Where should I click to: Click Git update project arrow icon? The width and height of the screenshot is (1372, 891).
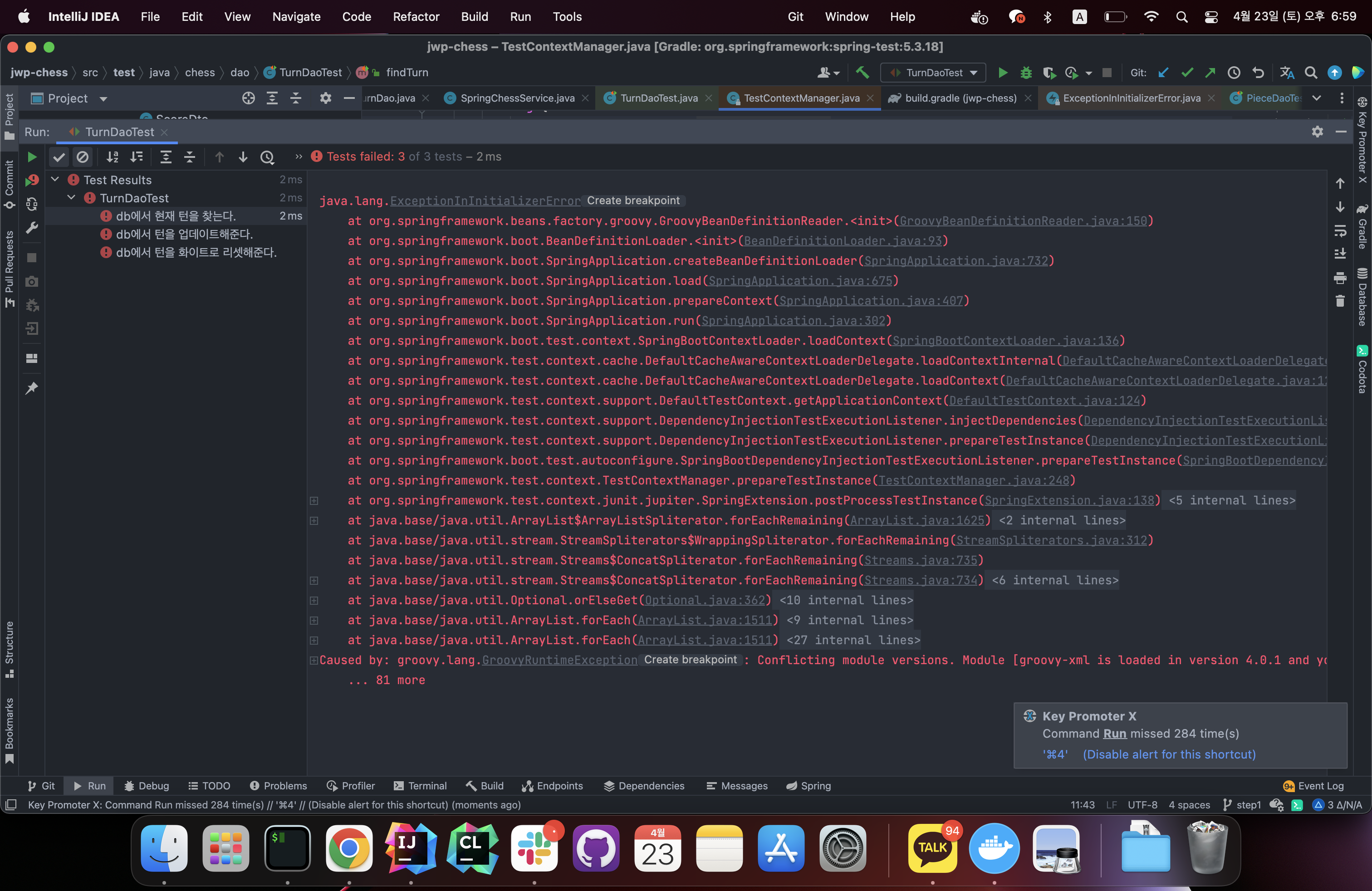pyautogui.click(x=1163, y=73)
